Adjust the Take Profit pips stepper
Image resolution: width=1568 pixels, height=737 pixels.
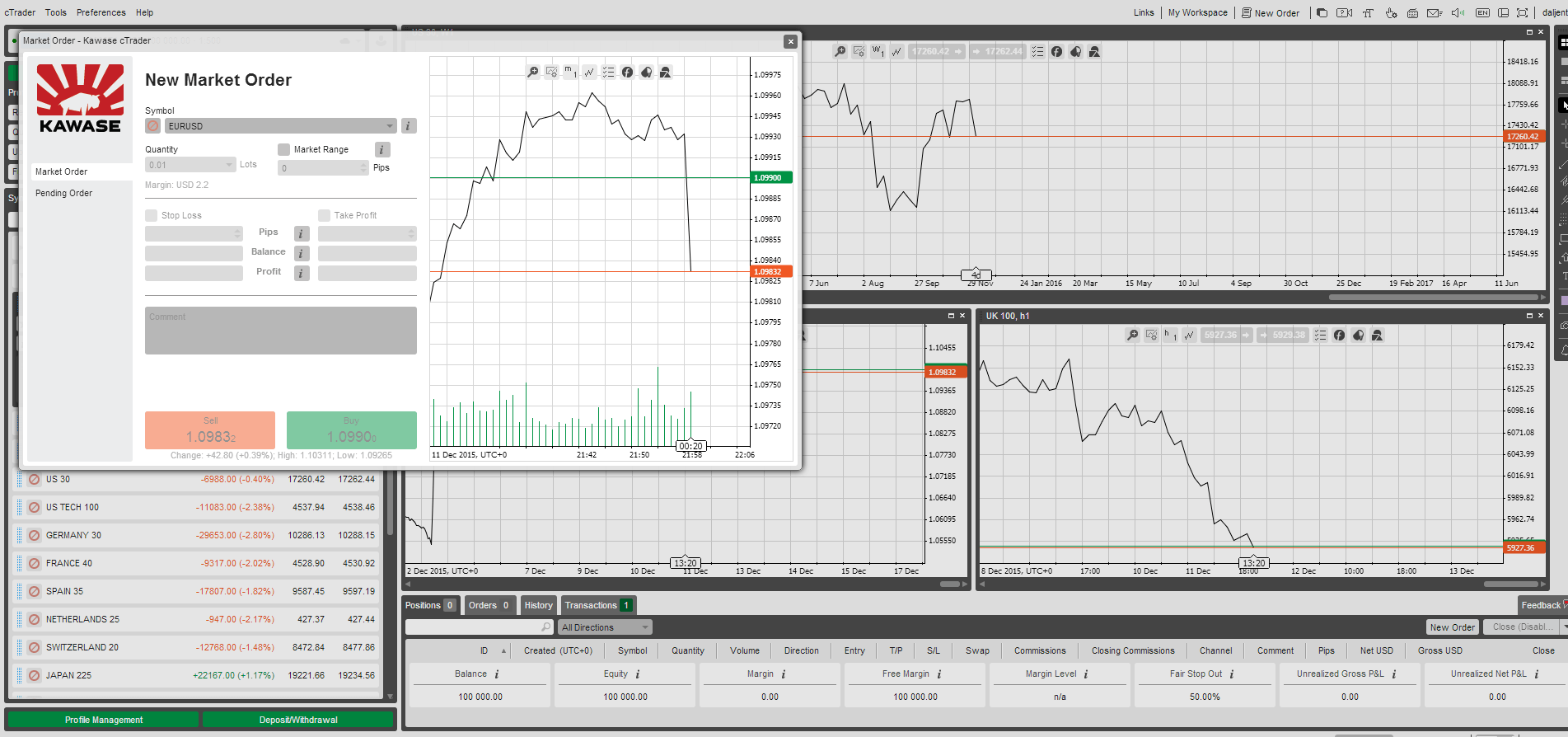pyautogui.click(x=412, y=234)
